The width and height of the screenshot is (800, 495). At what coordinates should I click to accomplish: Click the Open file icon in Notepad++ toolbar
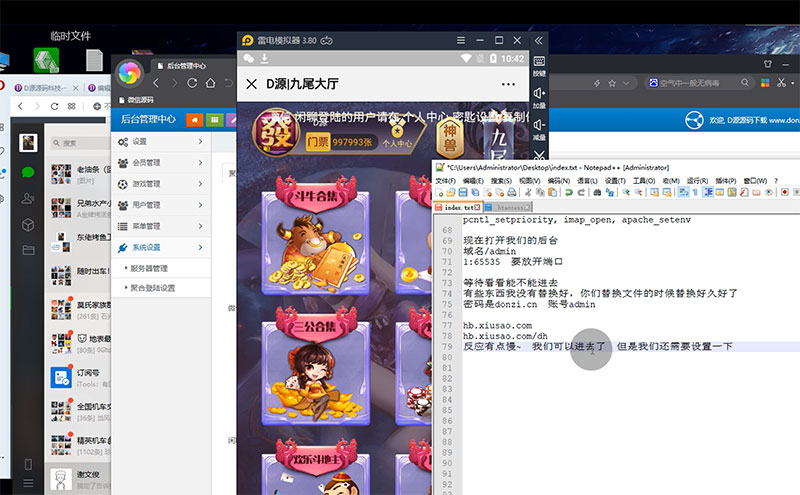451,192
